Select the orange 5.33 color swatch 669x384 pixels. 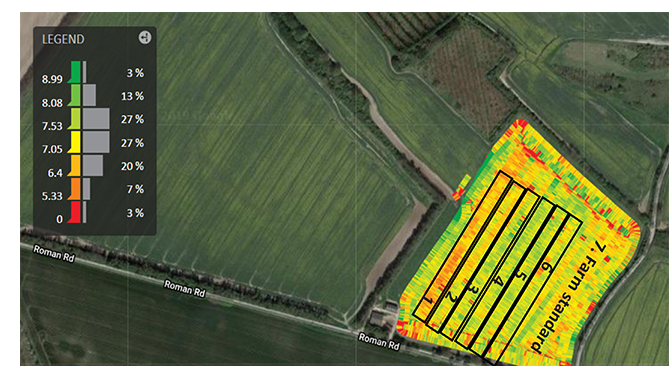pyautogui.click(x=75, y=189)
